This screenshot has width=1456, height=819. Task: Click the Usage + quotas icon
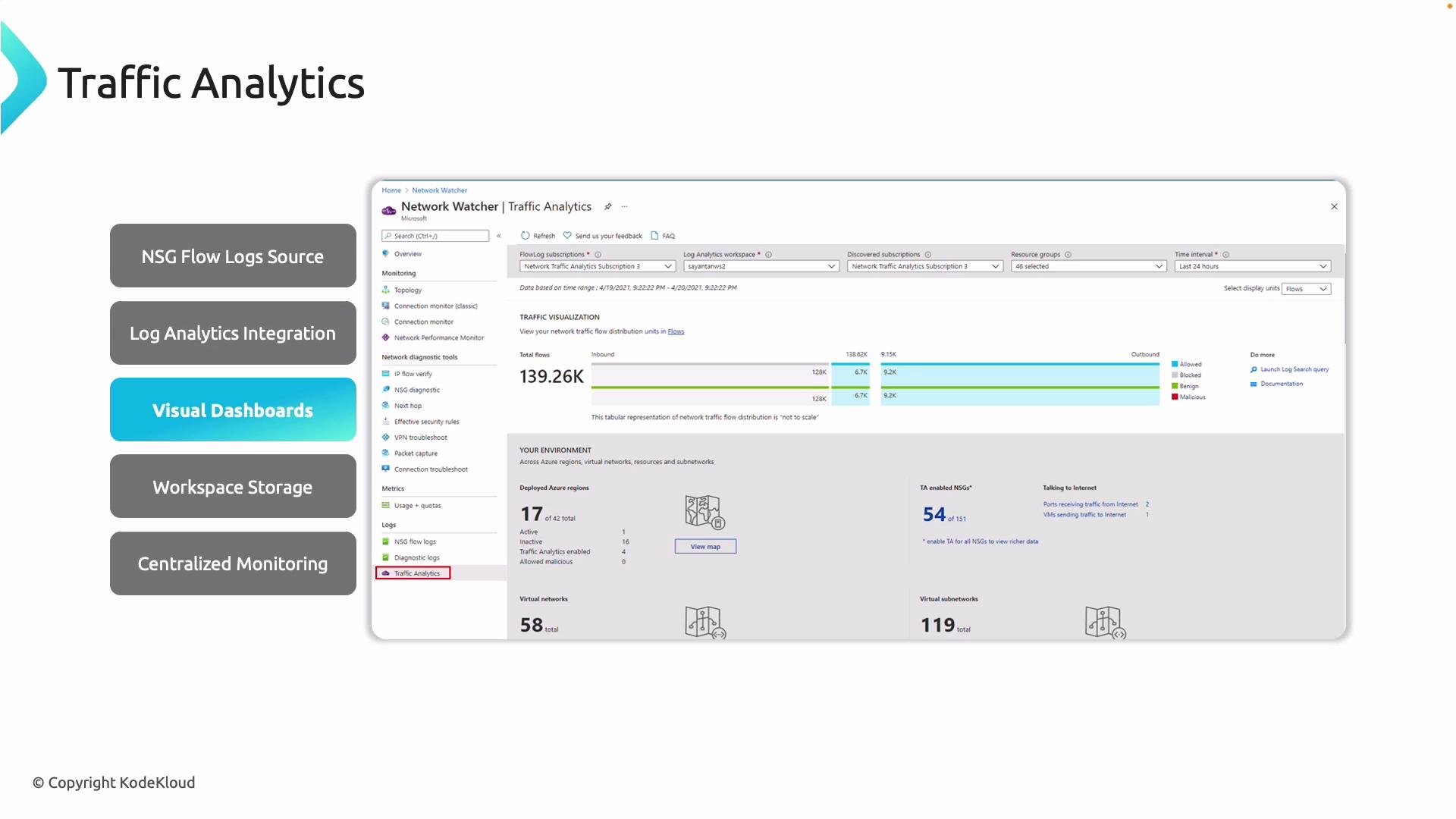click(385, 506)
